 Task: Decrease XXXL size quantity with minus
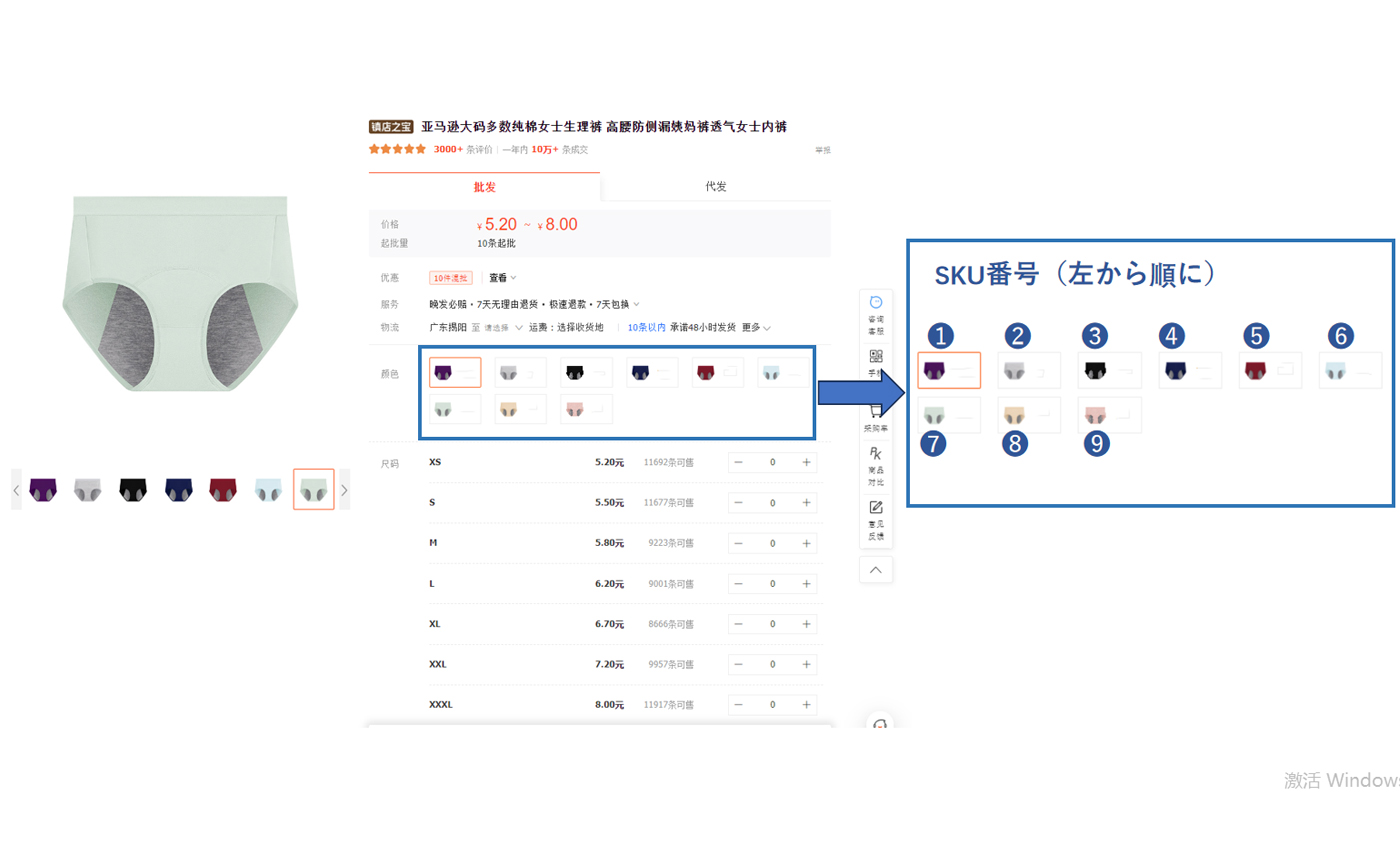738,705
